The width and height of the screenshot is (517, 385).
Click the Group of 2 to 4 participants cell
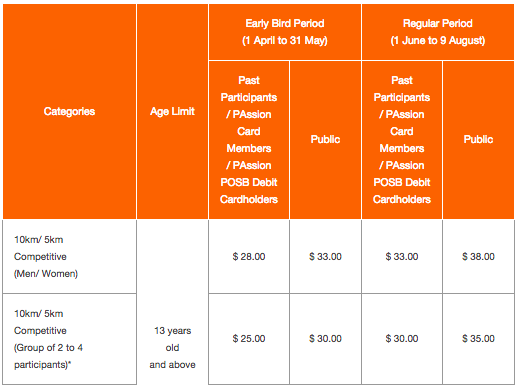(x=69, y=339)
